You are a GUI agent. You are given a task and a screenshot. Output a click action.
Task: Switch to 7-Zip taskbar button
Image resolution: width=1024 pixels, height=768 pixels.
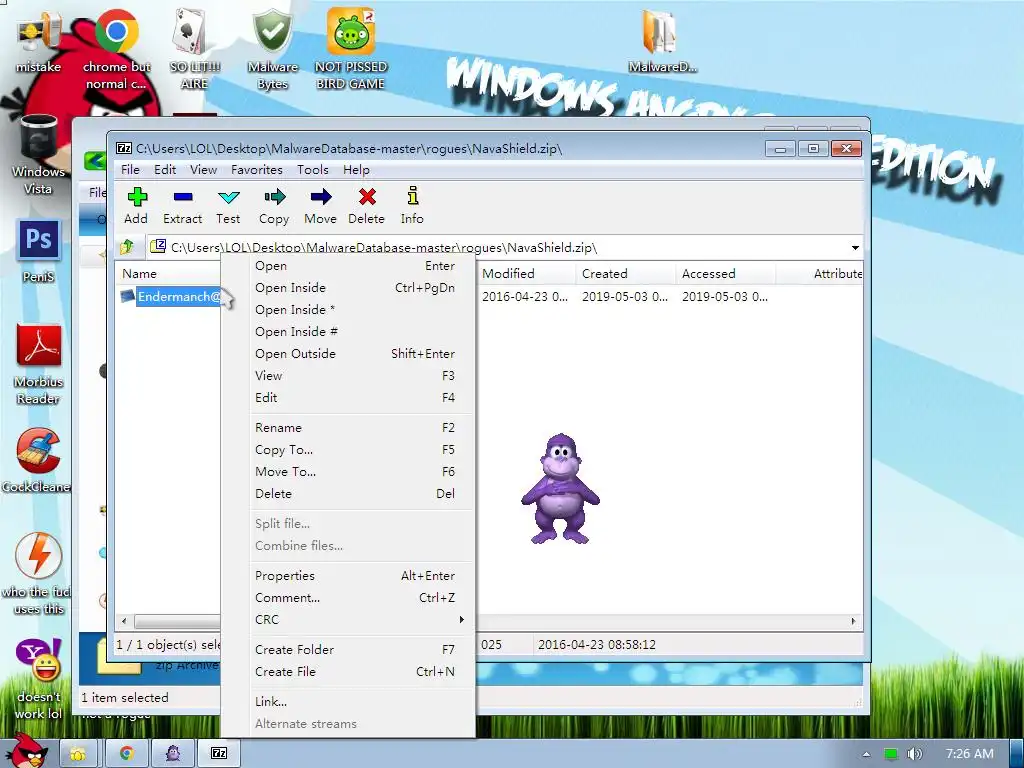[x=219, y=753]
